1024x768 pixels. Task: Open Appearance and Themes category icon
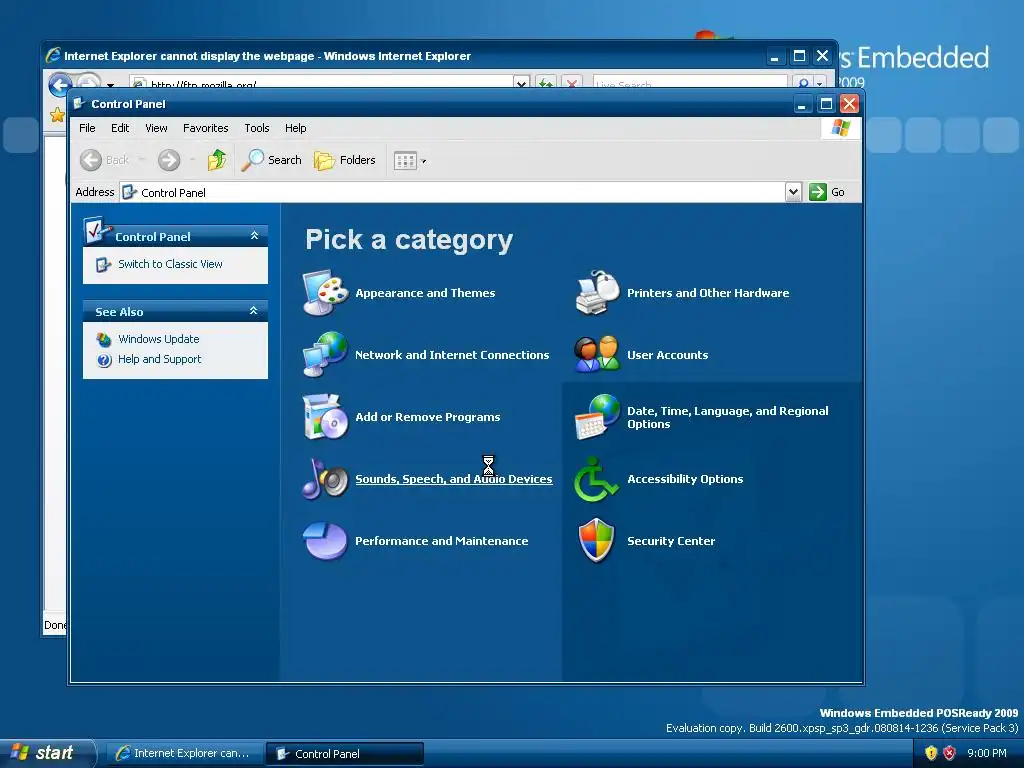(x=325, y=293)
